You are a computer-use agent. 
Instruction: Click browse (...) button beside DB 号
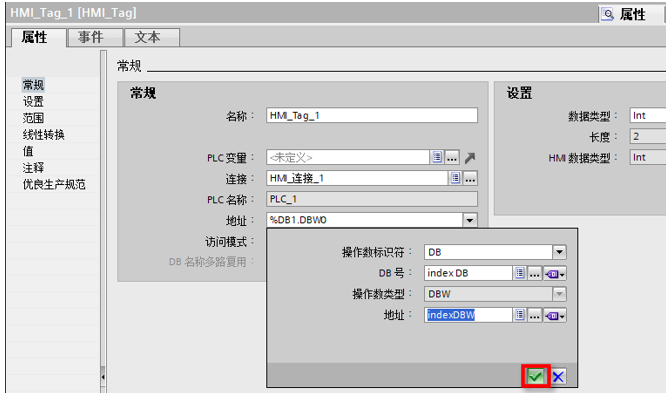[535, 273]
